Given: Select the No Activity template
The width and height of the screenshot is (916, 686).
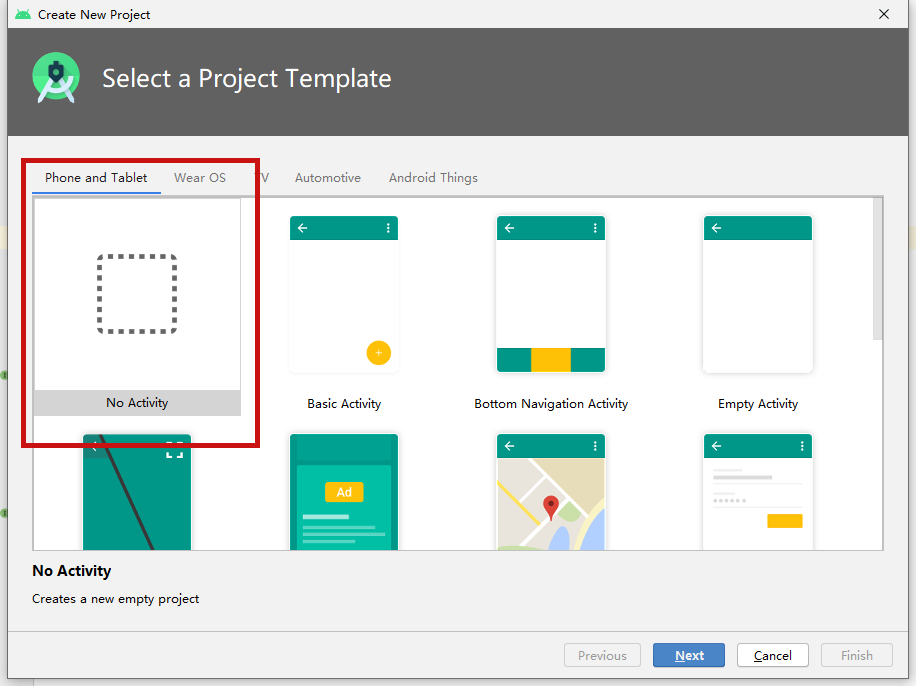Looking at the screenshot, I should (137, 307).
